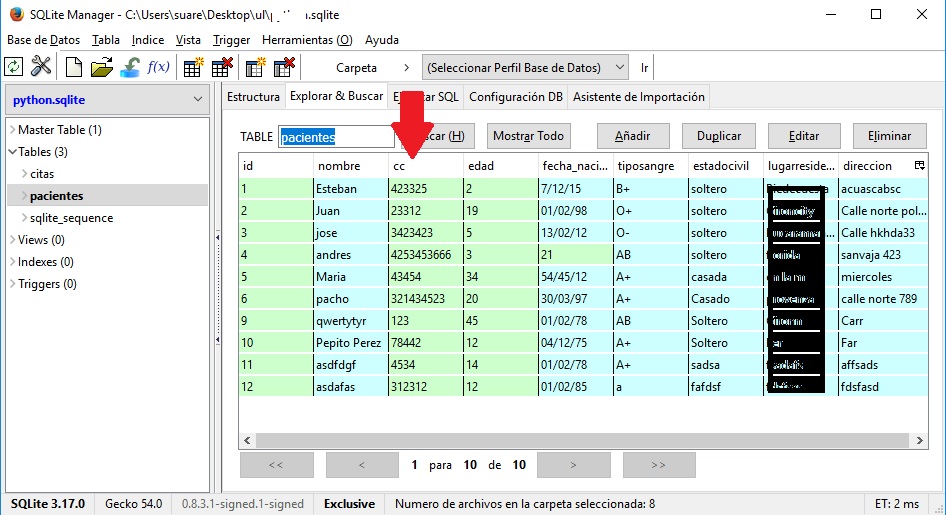Open user-defined functions f(x) icon
This screenshot has height=515, width=946.
point(158,67)
